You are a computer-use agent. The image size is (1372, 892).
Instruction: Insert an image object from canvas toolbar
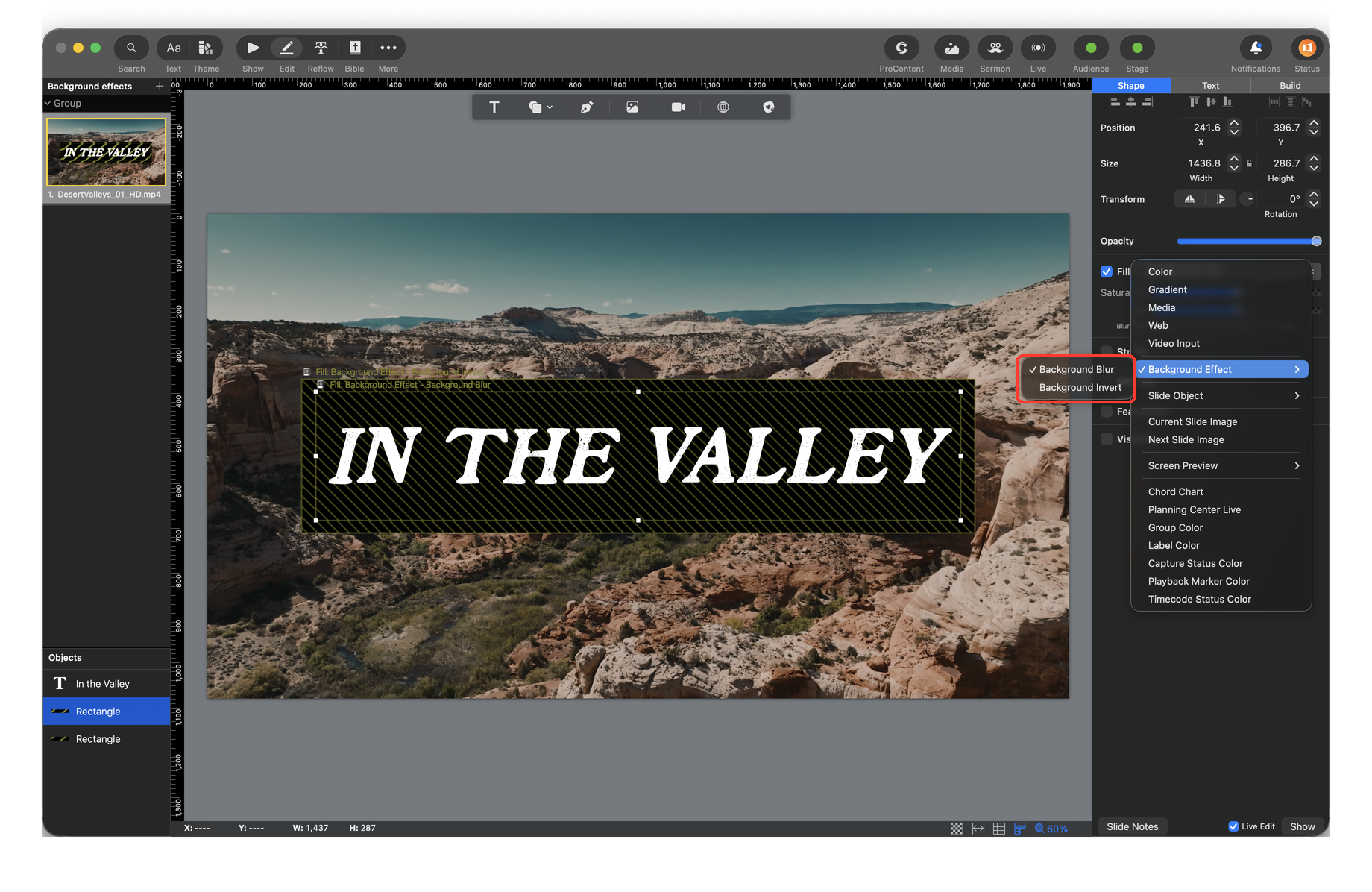pyautogui.click(x=632, y=107)
